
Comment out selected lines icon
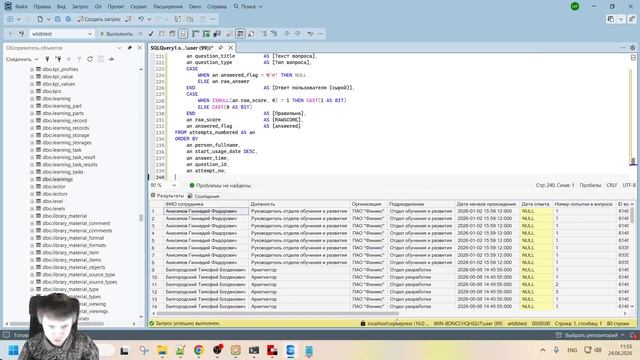[x=264, y=34]
